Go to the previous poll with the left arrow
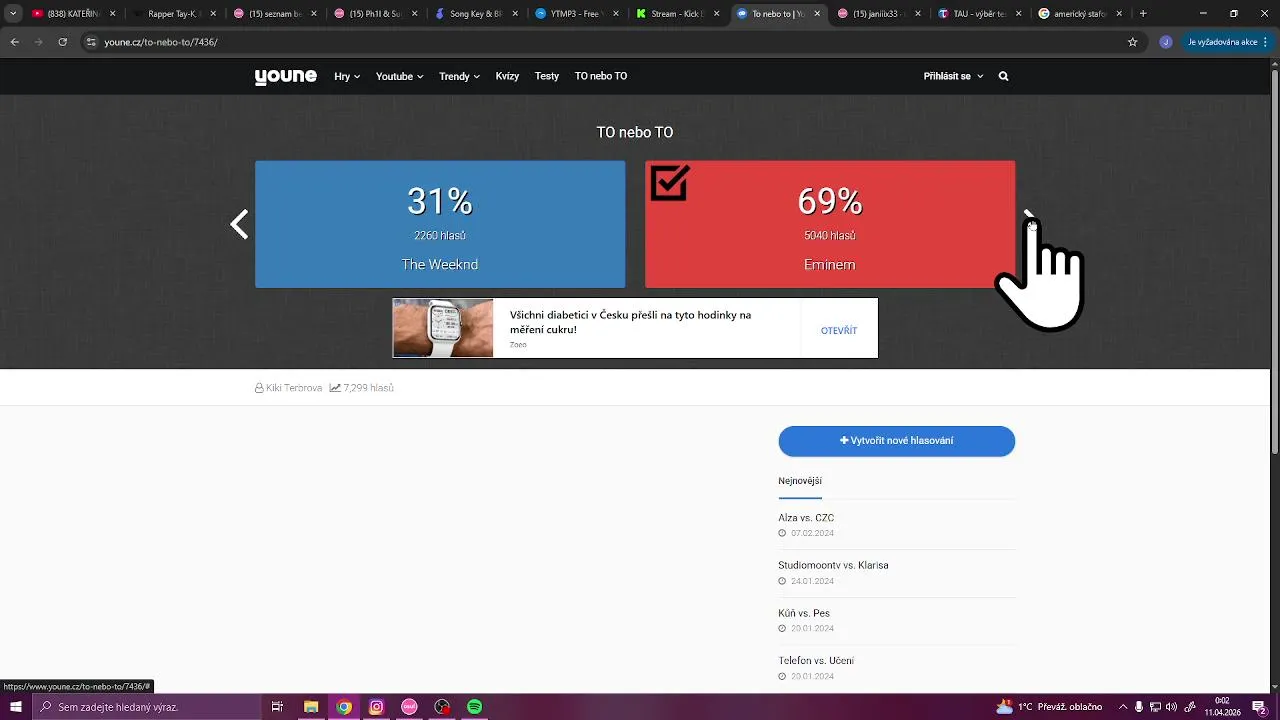Viewport: 1280px width, 720px height. pyautogui.click(x=239, y=224)
